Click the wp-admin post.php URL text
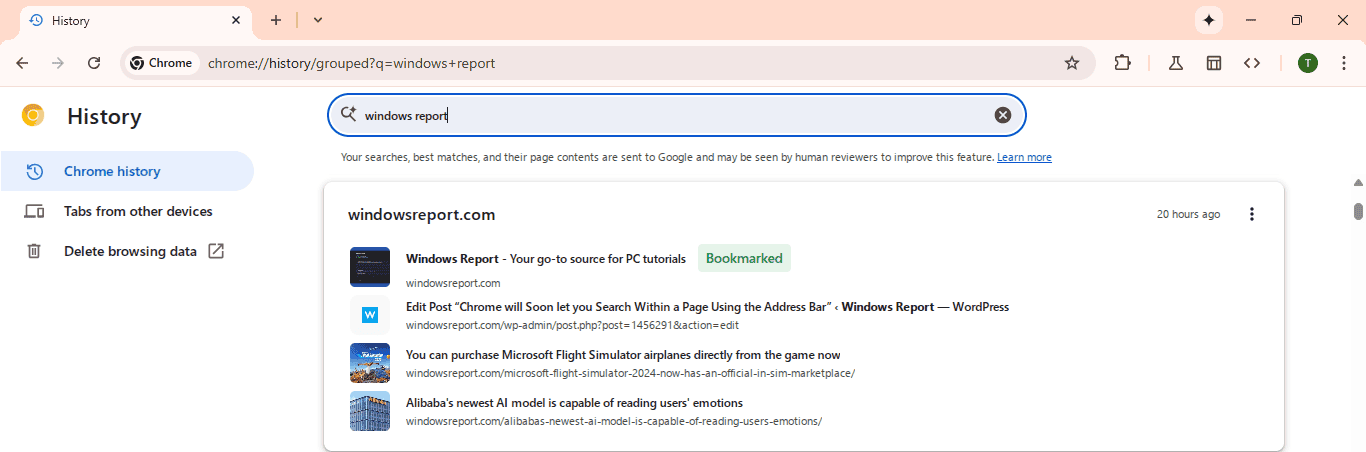1366x452 pixels. (x=572, y=325)
